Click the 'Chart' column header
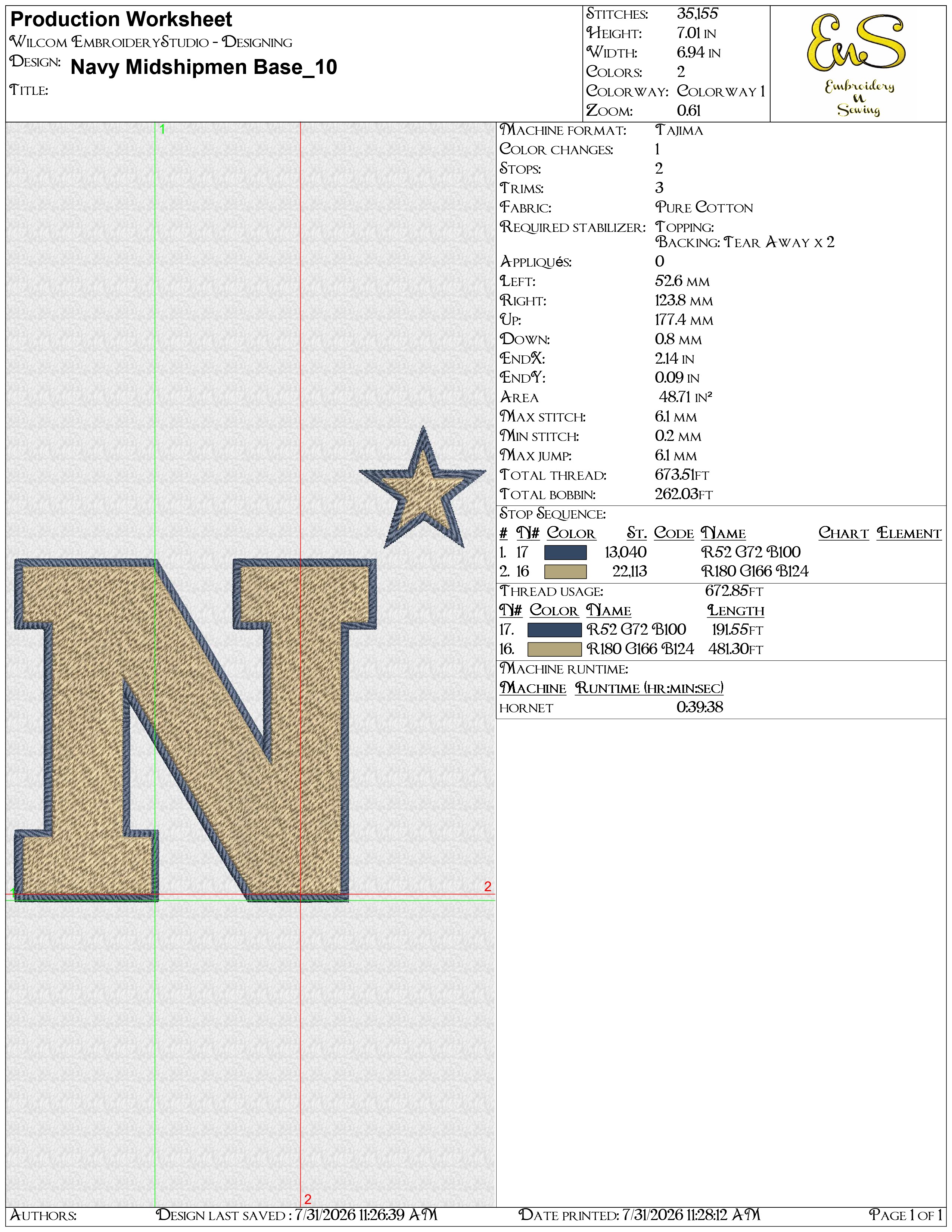 point(843,533)
